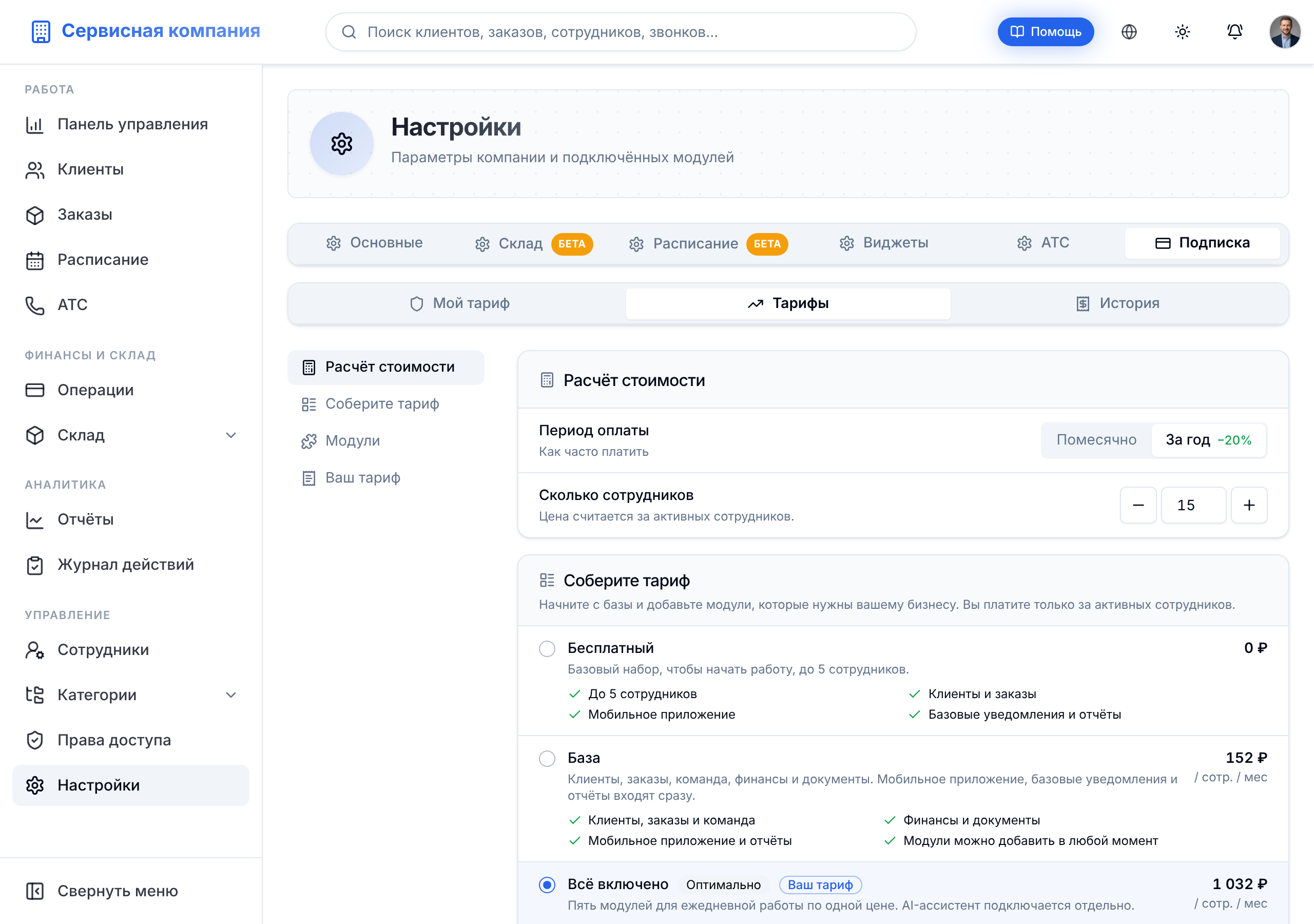
Task: Decrease employee count with minus button
Action: click(x=1138, y=505)
